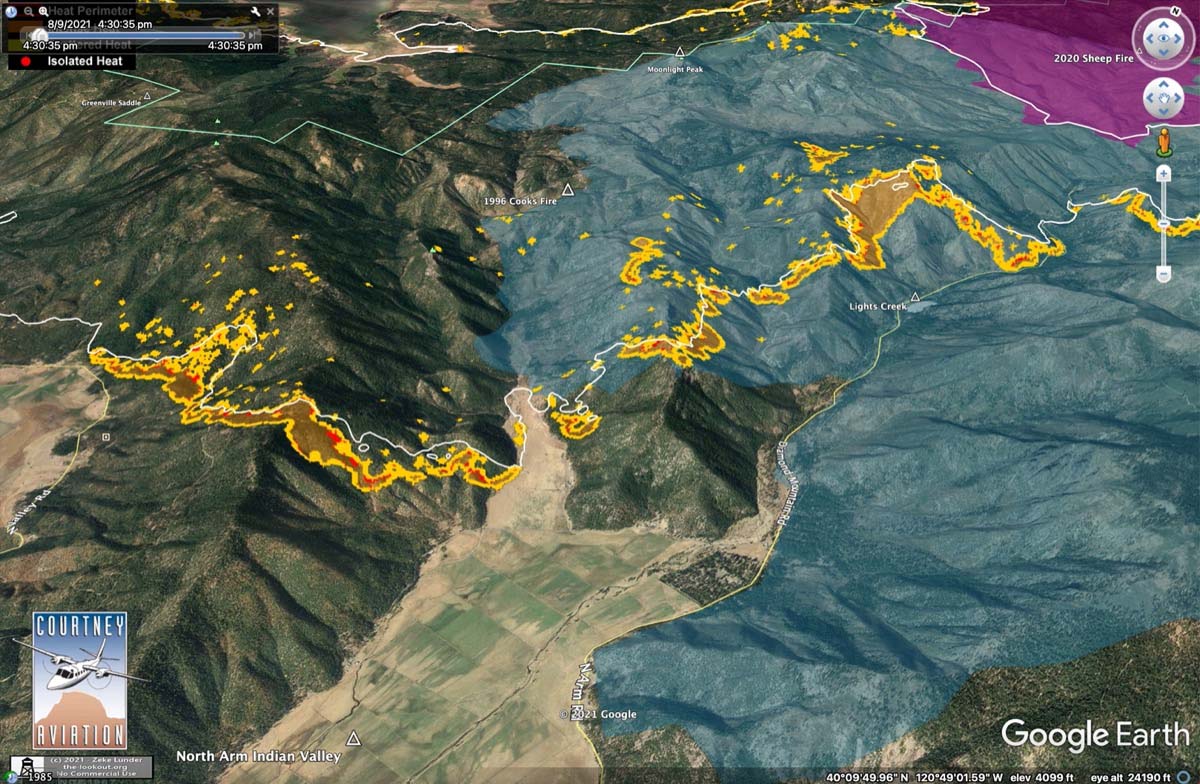Screen dimensions: 1200x784
Task: Click the zoom slider handle
Action: [1163, 222]
